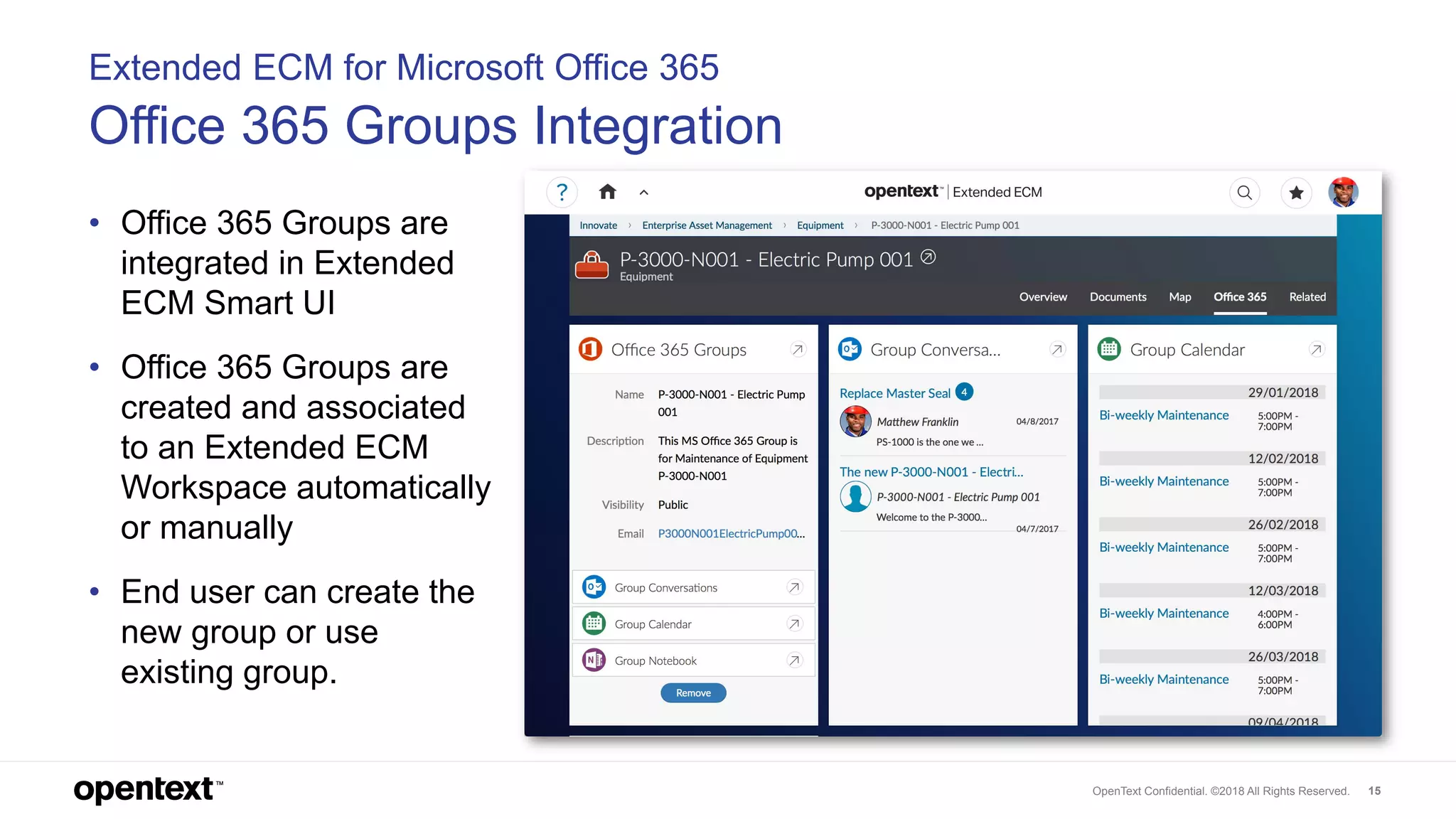The width and height of the screenshot is (1456, 819).
Task: Open Replace Master Seal conversation
Action: (894, 393)
